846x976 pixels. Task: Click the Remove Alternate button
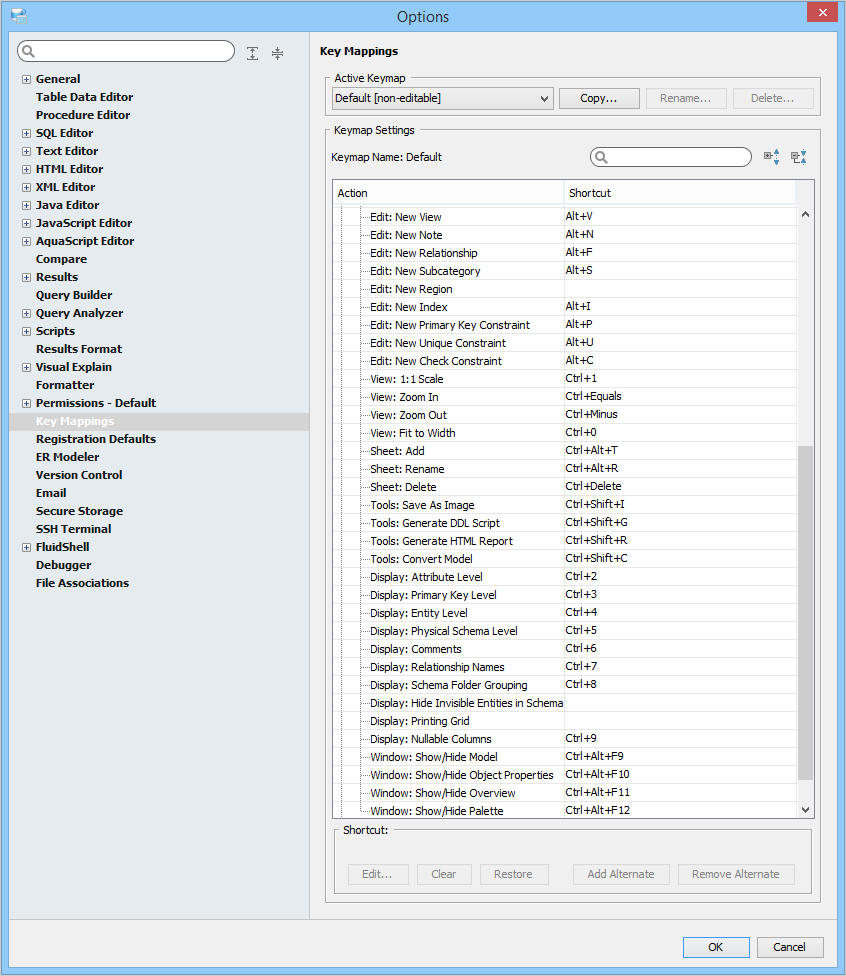[x=736, y=874]
